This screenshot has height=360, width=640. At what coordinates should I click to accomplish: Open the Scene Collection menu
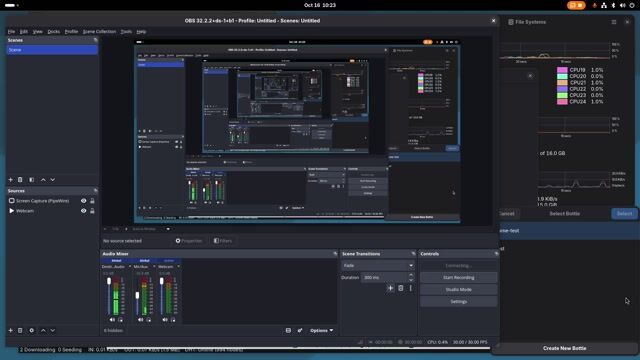(x=99, y=31)
